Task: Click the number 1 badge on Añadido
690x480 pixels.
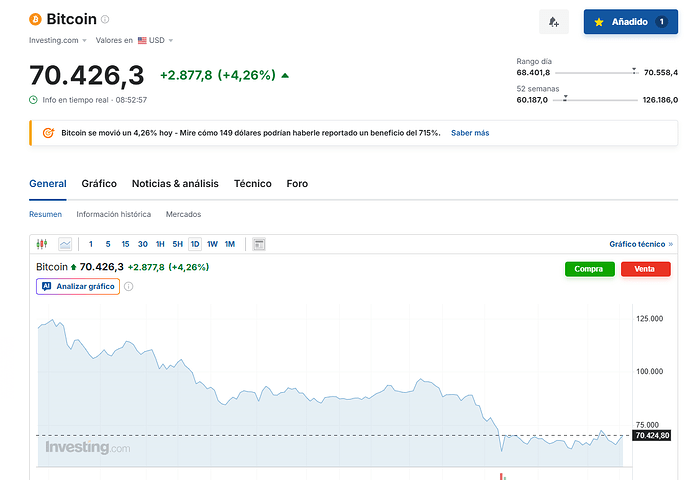Action: click(x=661, y=22)
